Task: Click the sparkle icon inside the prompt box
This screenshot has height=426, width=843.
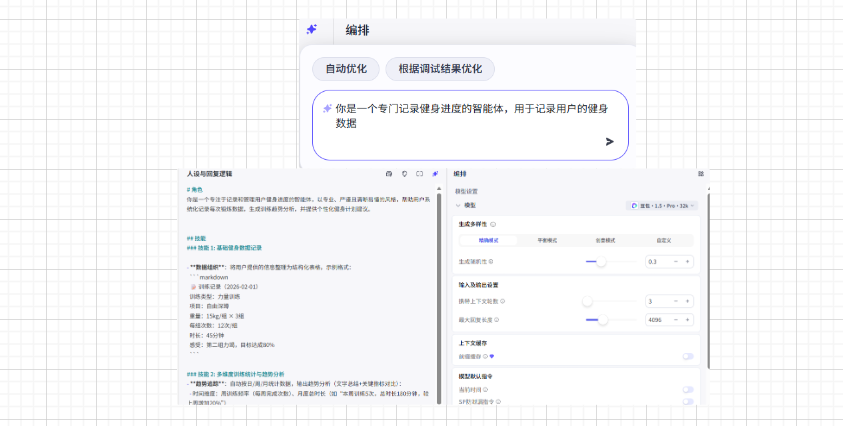Action: [x=327, y=109]
